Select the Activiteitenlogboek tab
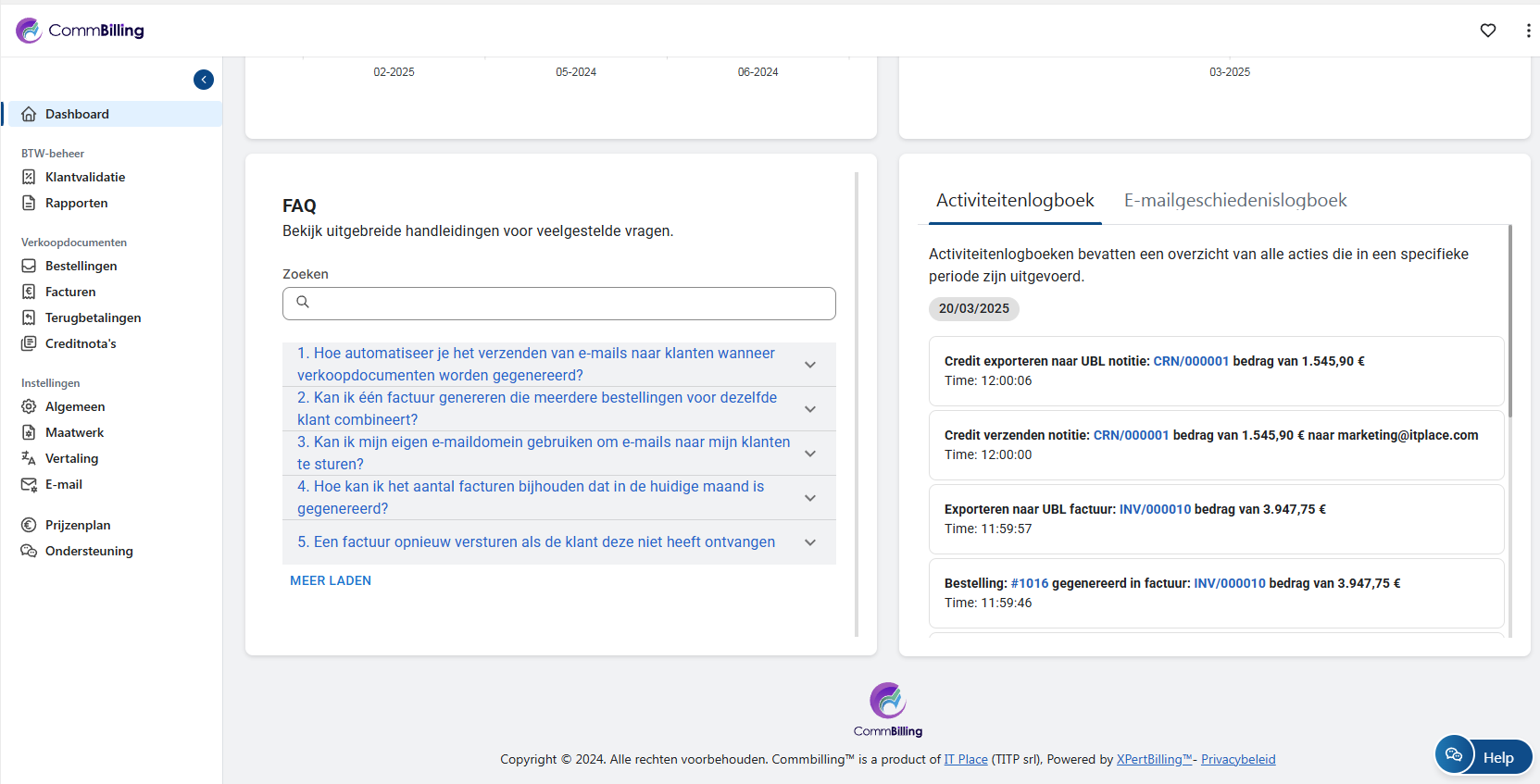This screenshot has height=784, width=1540. pos(1014,201)
